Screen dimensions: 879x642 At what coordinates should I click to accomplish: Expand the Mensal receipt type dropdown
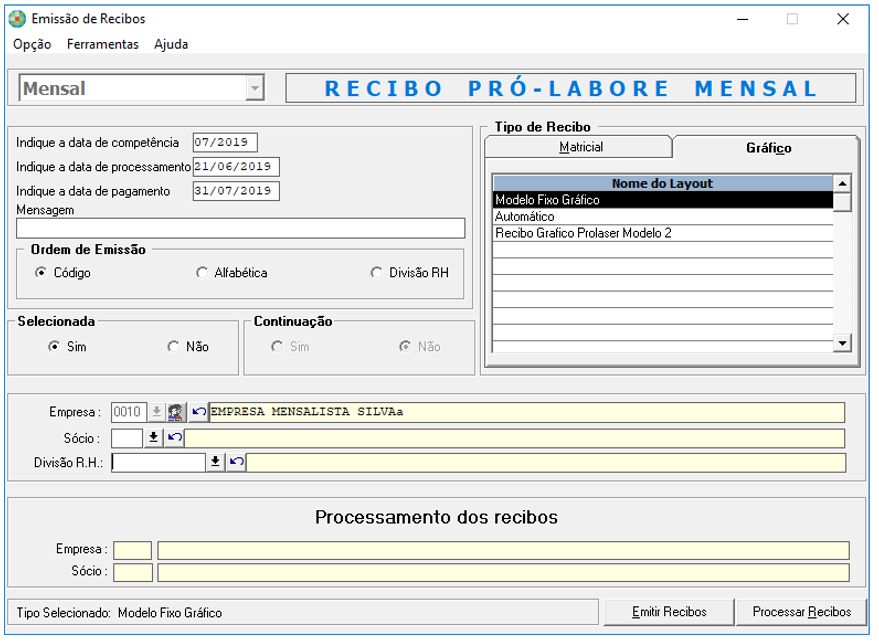(255, 89)
